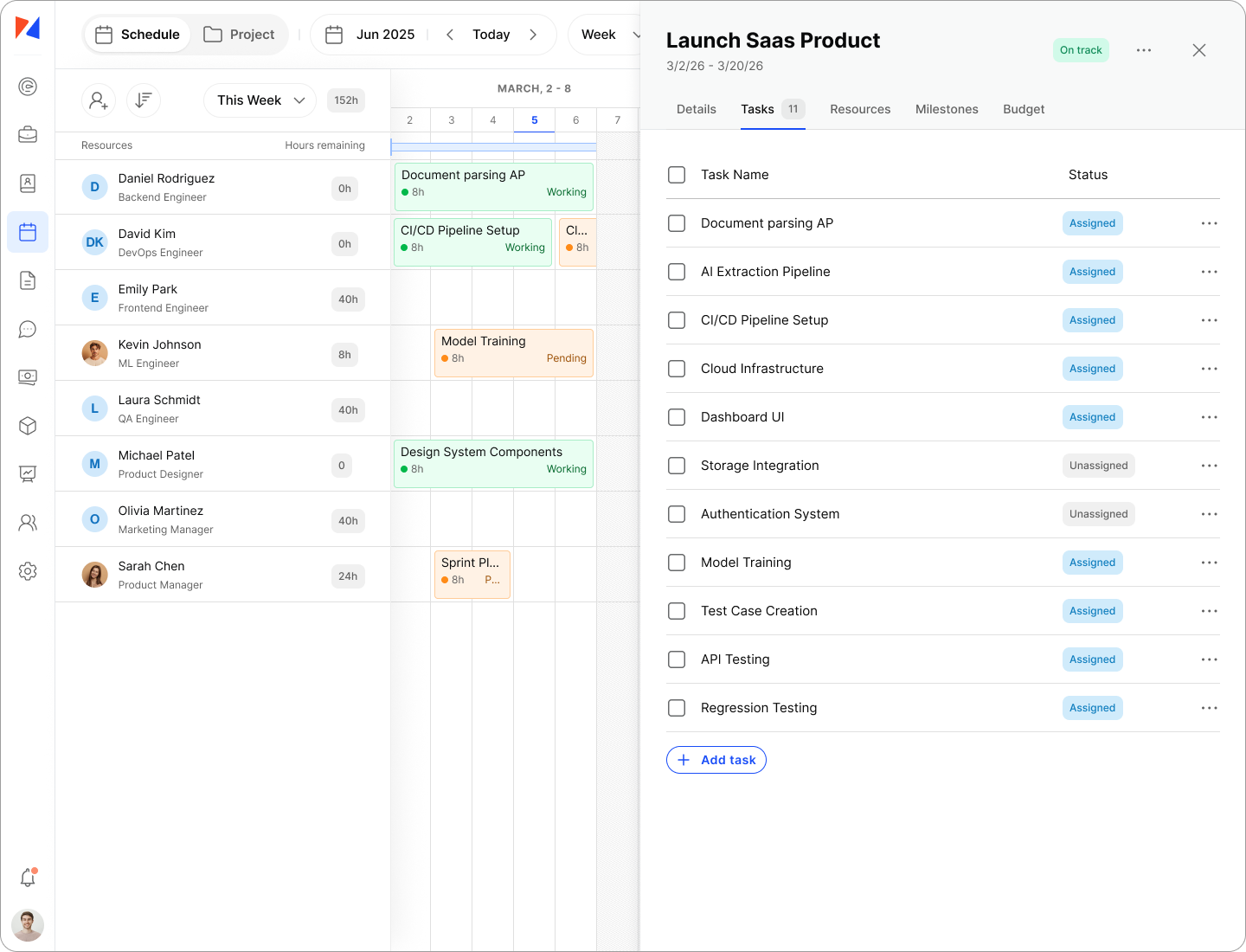Click the Today button
1246x952 pixels.
pyautogui.click(x=491, y=35)
